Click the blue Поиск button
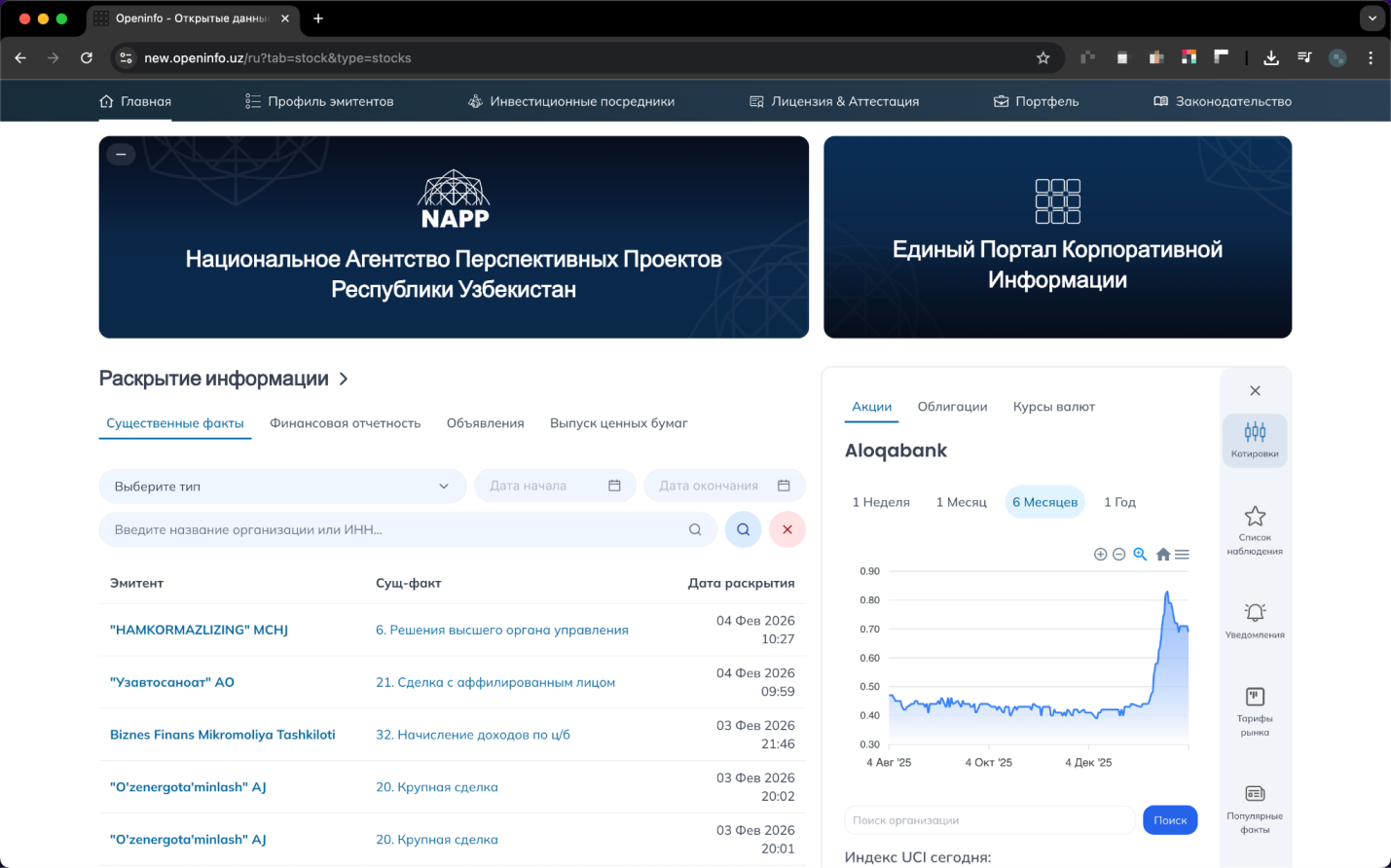 1170,820
